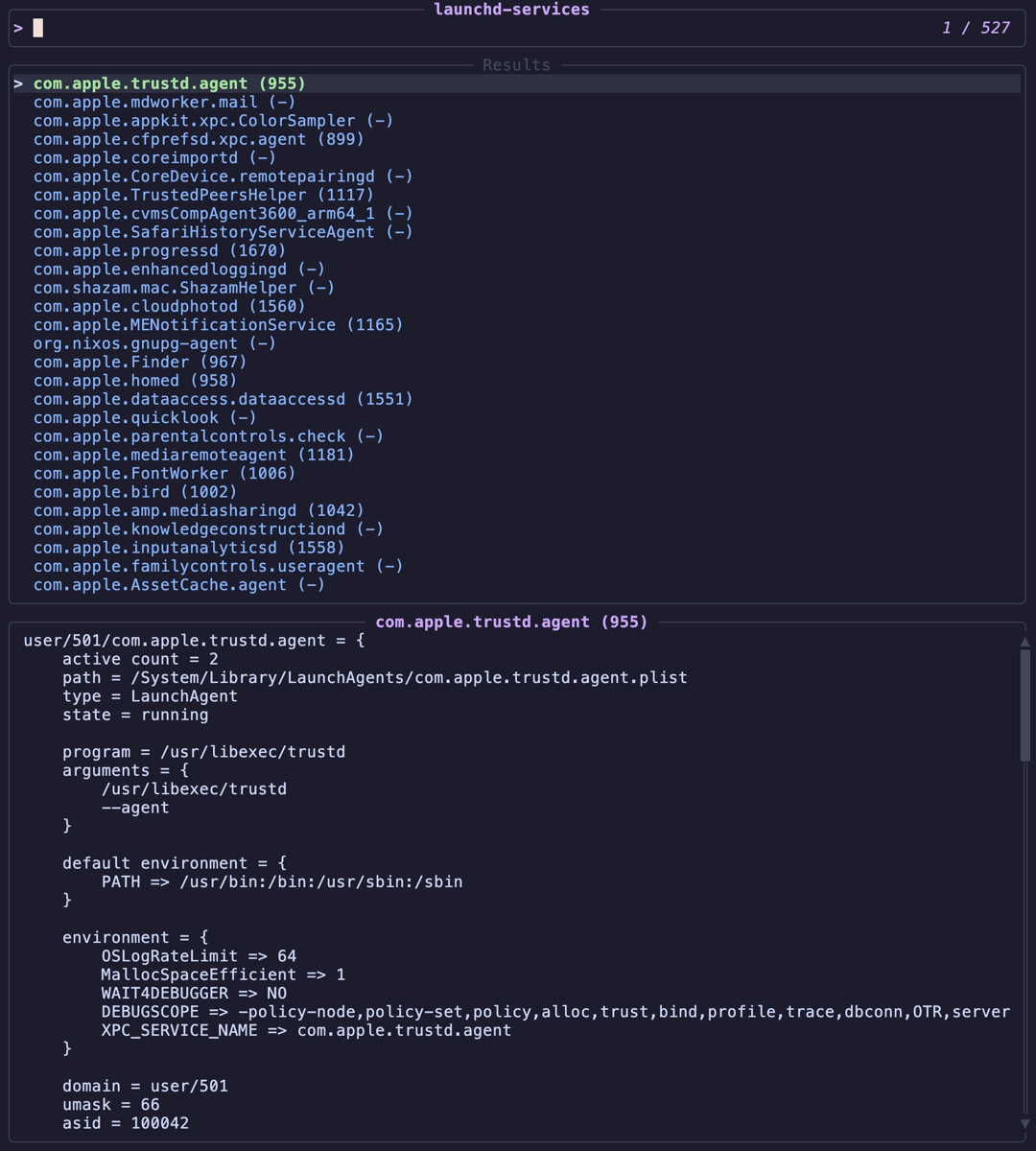The width and height of the screenshot is (1036, 1151).
Task: Click the '--agent' argument line
Action: 135,808
